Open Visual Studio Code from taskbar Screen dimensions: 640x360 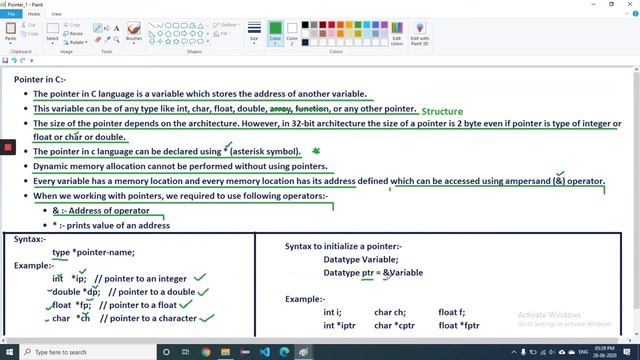[x=264, y=352]
